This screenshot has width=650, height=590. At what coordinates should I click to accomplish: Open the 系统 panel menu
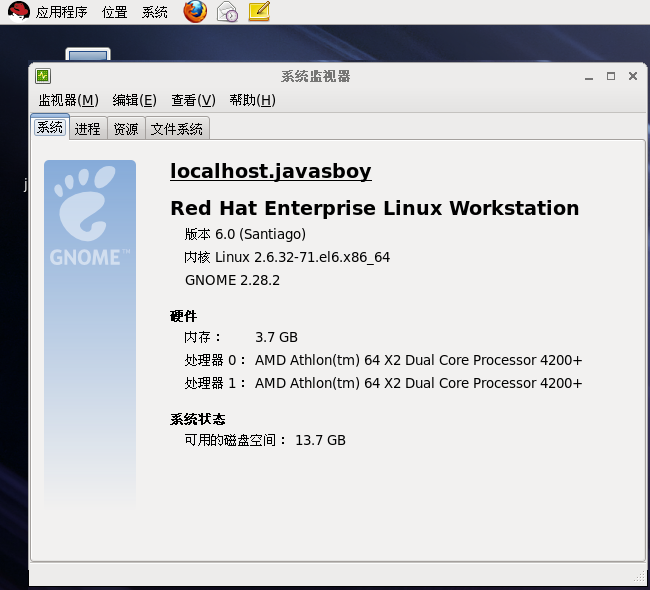pyautogui.click(x=155, y=12)
